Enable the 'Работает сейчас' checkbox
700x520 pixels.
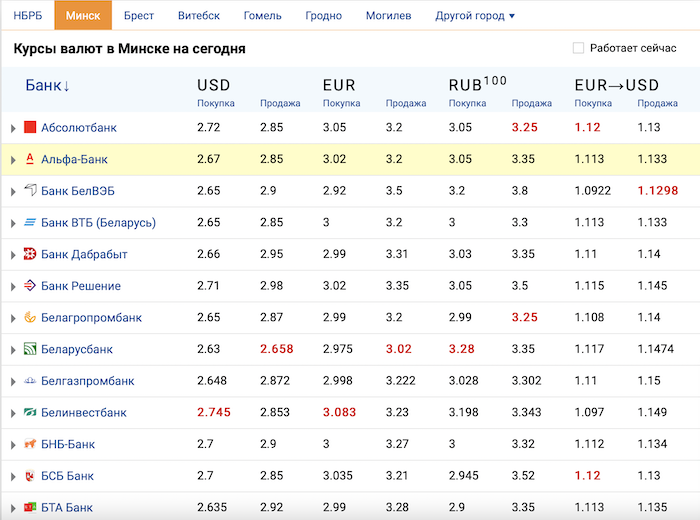578,48
